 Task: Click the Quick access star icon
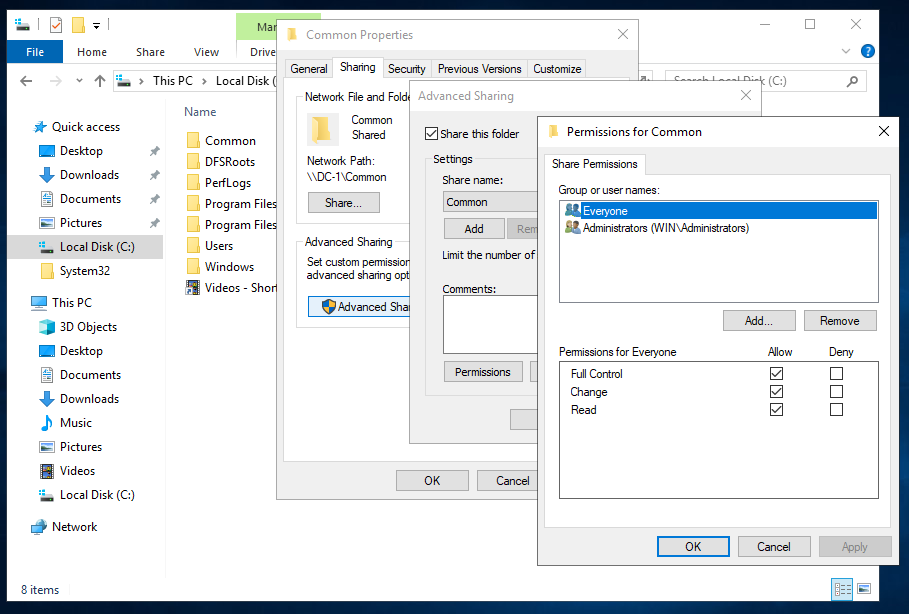(x=40, y=127)
